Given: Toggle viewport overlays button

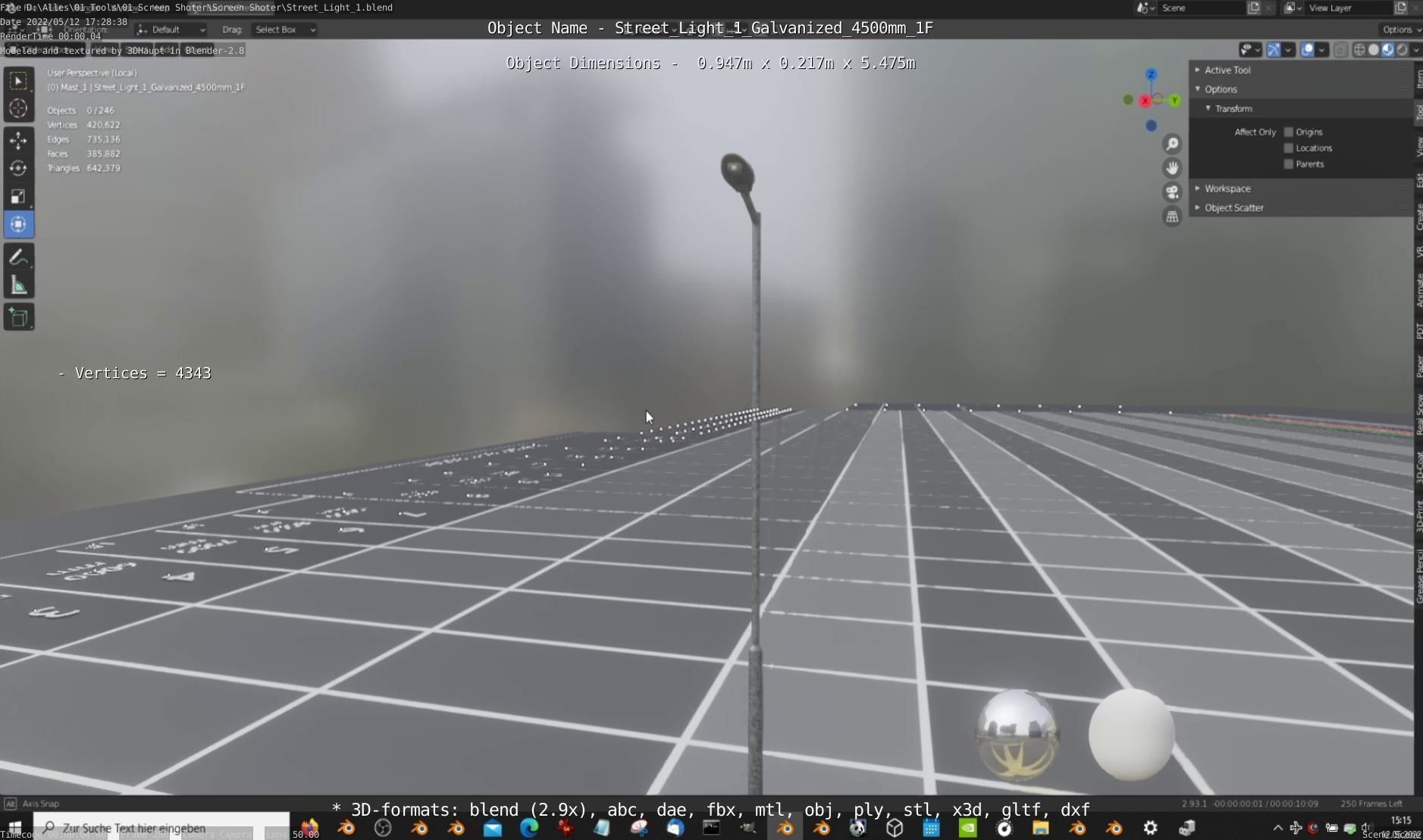Looking at the screenshot, I should [x=1308, y=50].
